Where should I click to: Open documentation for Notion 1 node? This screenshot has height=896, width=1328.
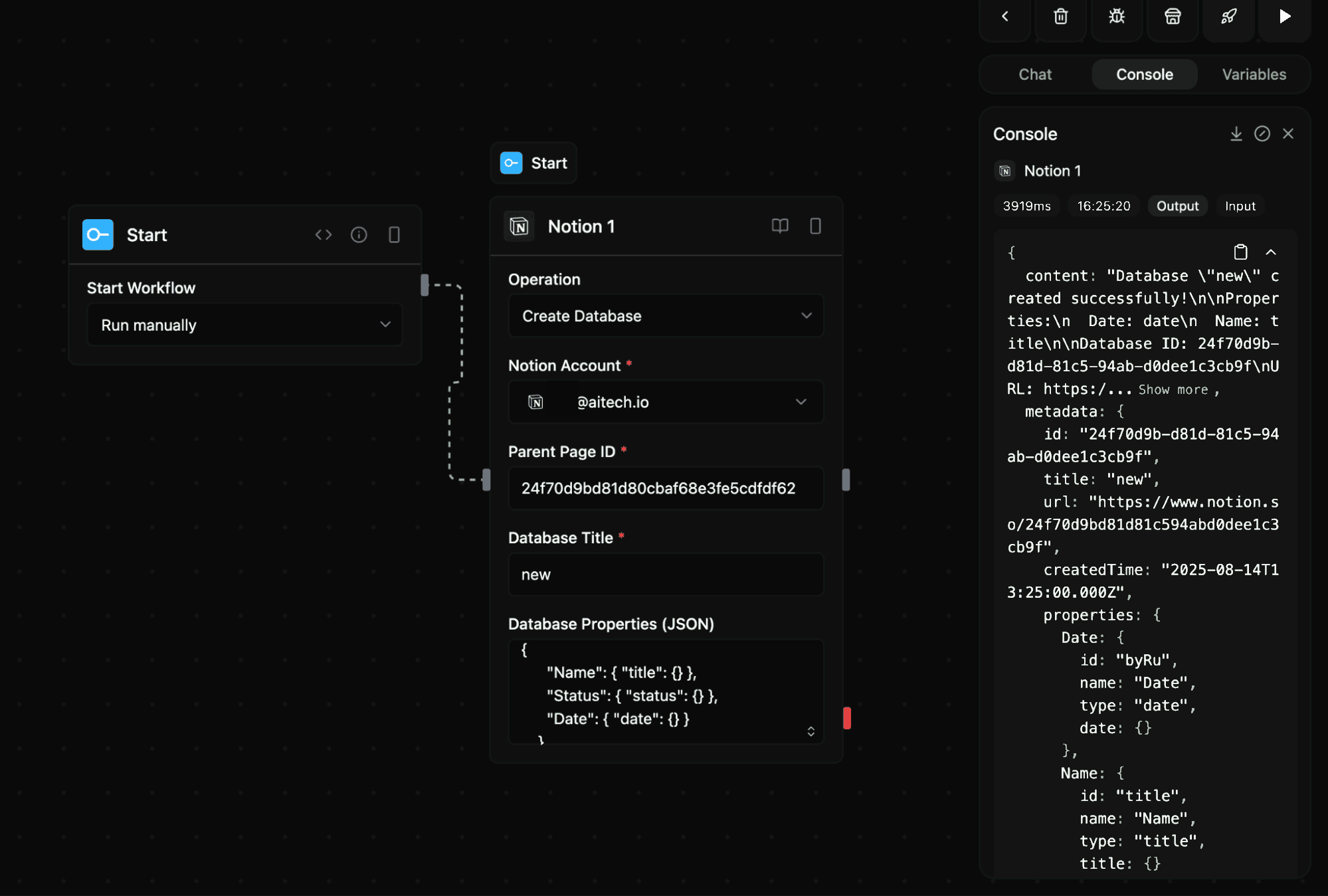(x=780, y=226)
